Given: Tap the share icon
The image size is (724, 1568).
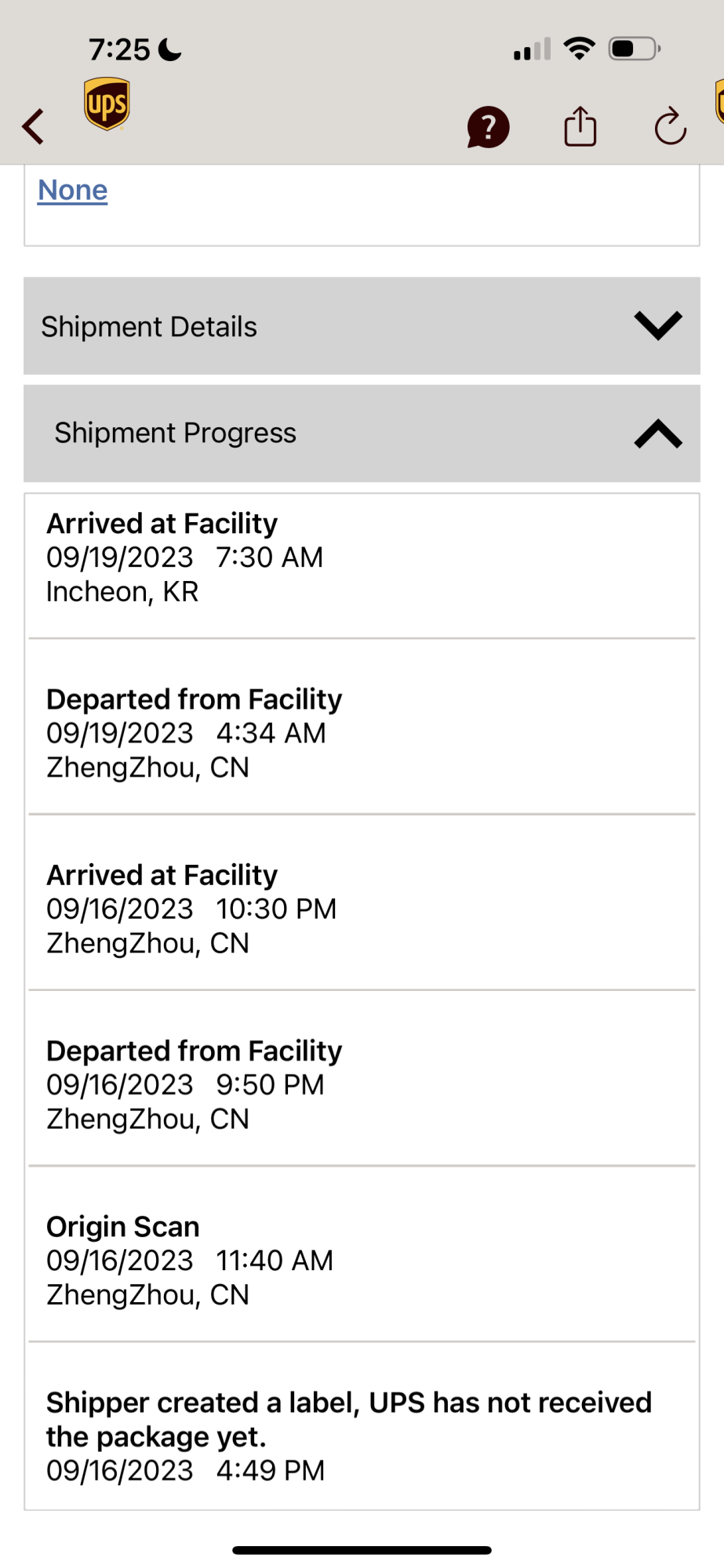Looking at the screenshot, I should coord(580,126).
